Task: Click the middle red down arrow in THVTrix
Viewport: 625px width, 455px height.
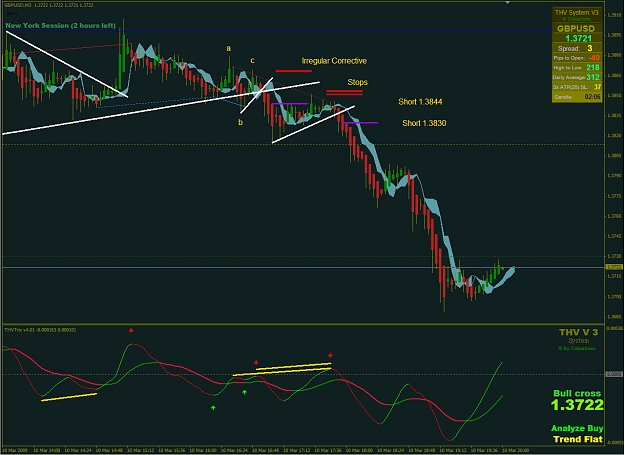Action: [256, 362]
